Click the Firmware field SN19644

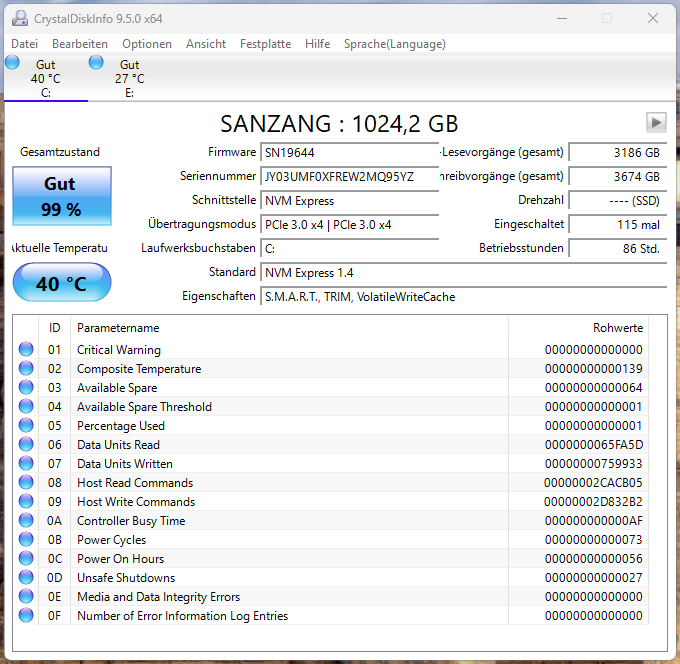(x=350, y=153)
